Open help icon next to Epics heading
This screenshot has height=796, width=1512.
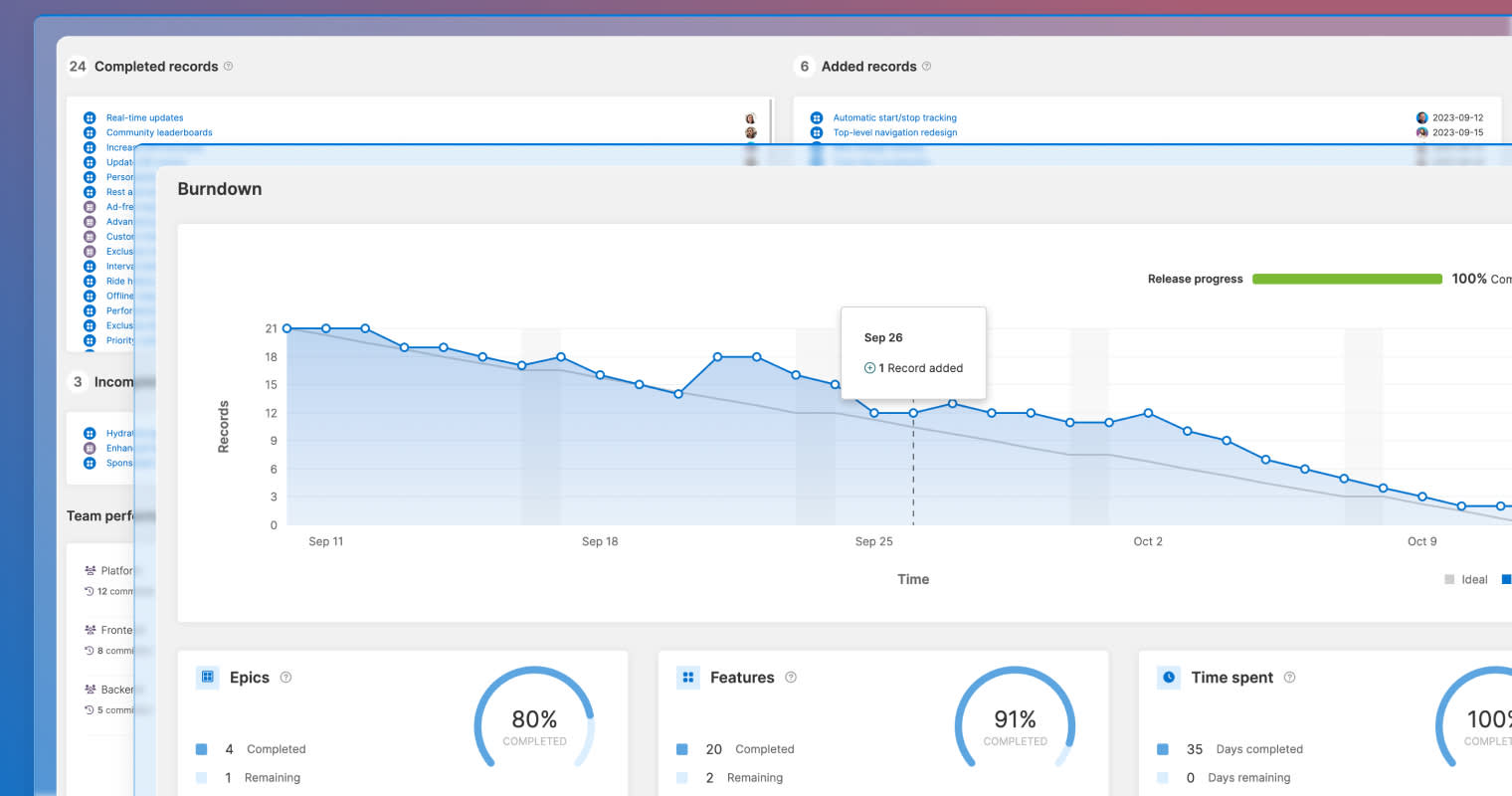pos(285,678)
